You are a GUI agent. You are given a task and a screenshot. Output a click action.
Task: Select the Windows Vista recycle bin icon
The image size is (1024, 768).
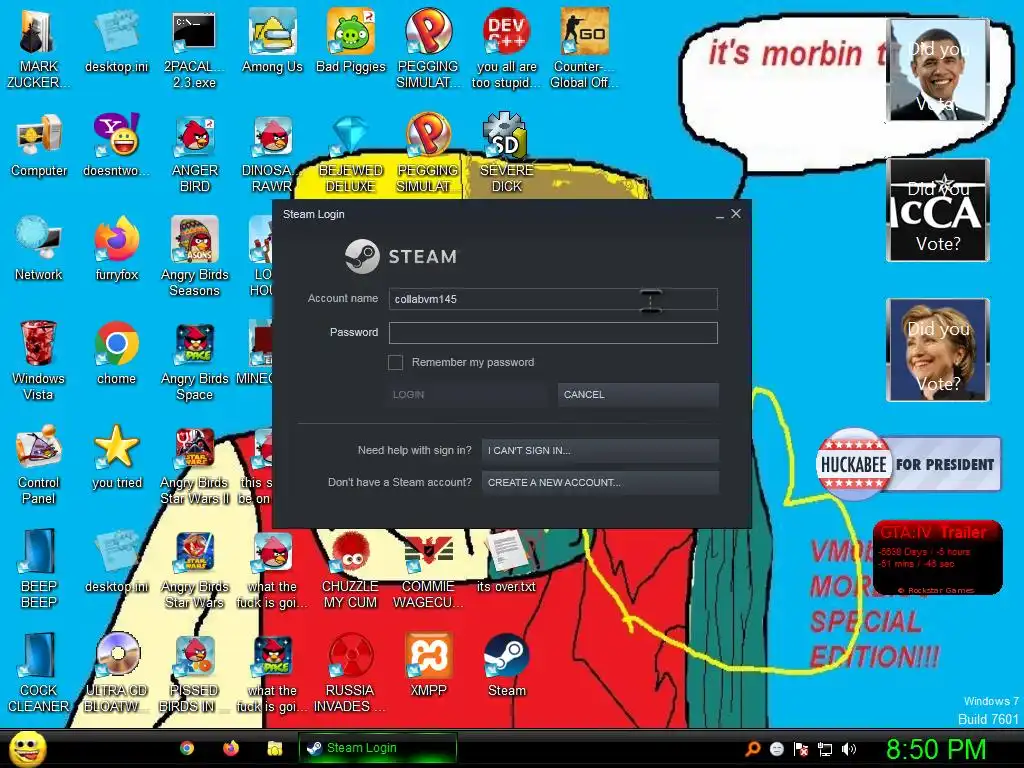click(x=38, y=361)
